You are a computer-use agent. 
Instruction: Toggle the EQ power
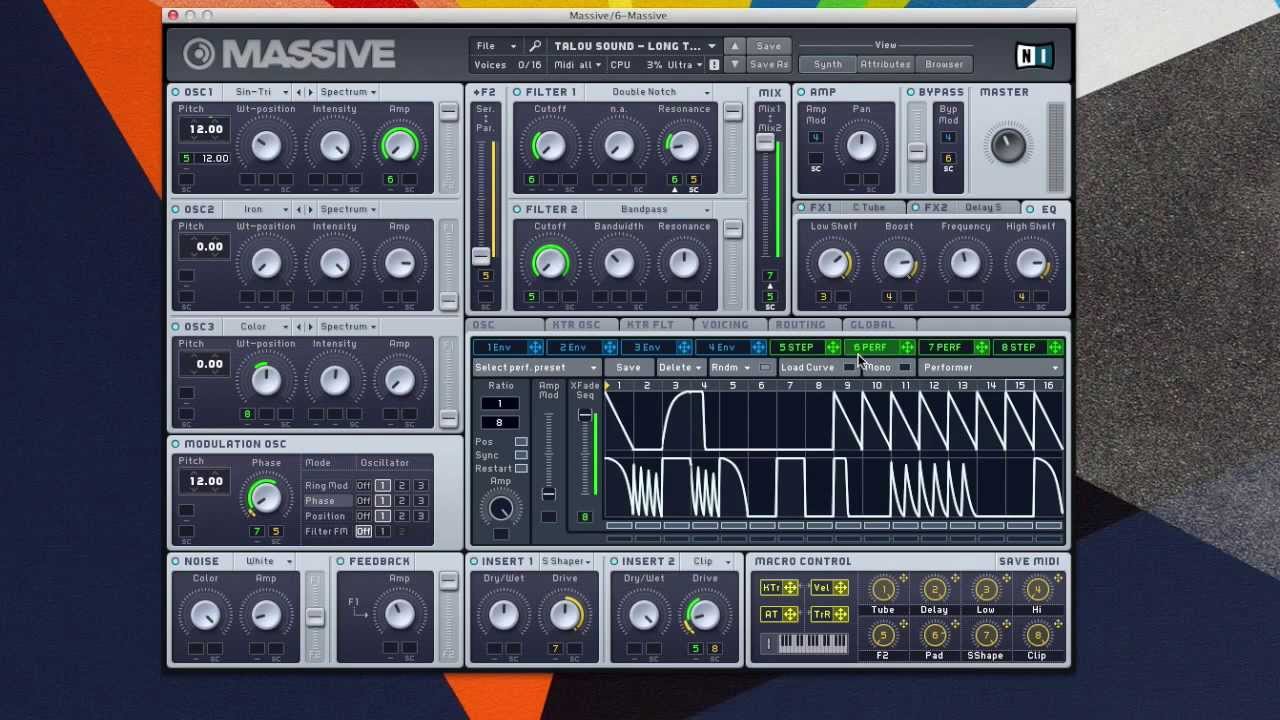pyautogui.click(x=1030, y=209)
